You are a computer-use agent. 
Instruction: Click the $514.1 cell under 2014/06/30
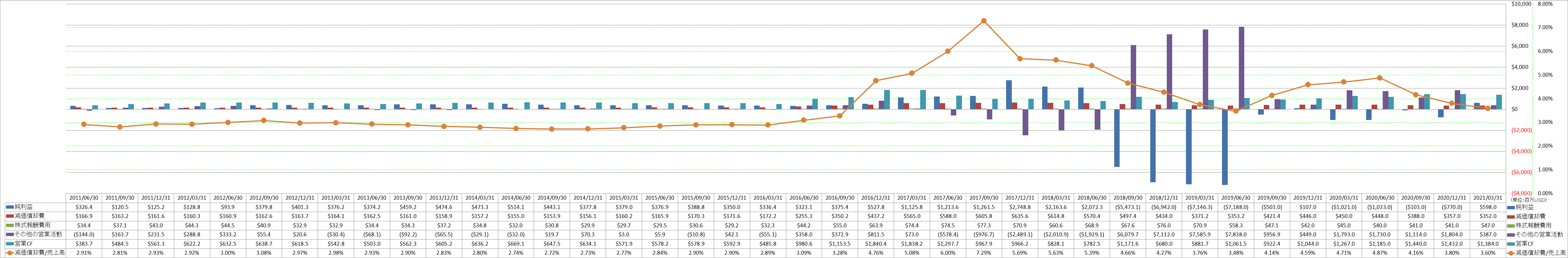tap(516, 207)
